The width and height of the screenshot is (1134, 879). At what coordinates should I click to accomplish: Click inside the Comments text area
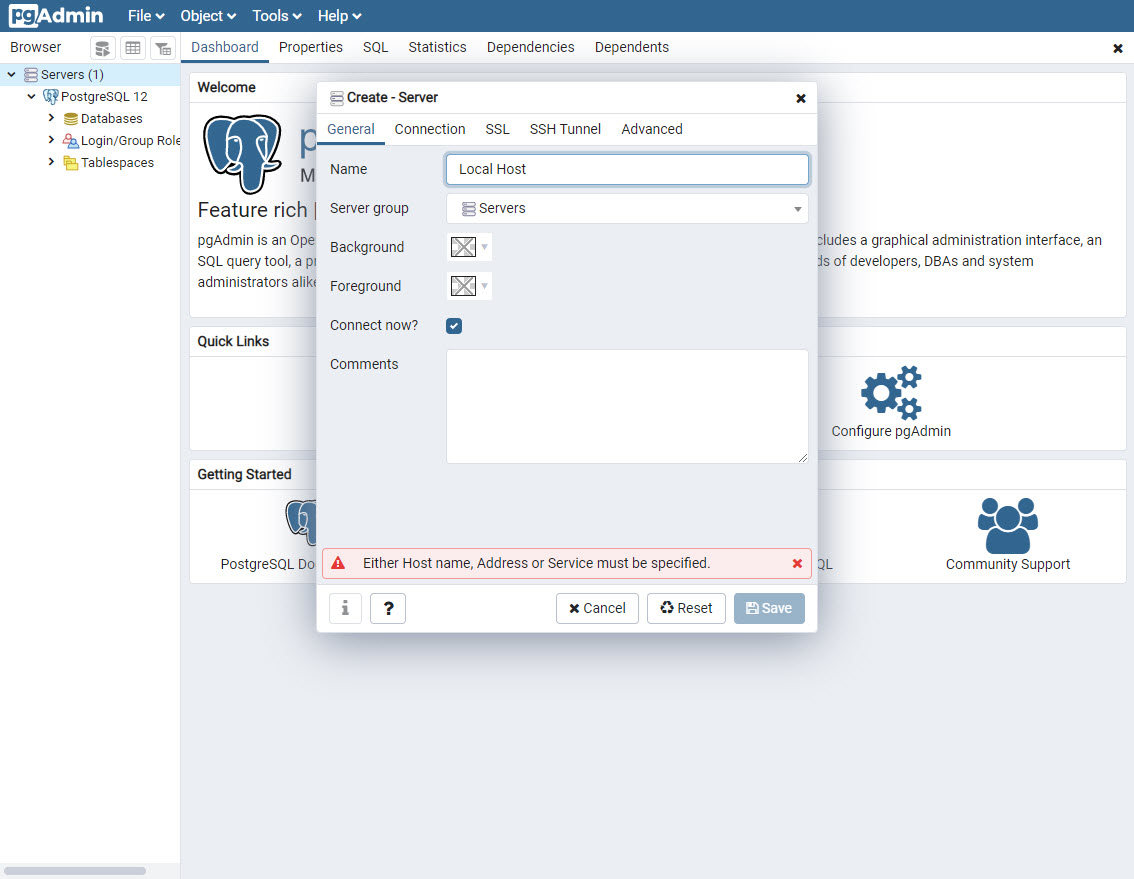[x=626, y=405]
